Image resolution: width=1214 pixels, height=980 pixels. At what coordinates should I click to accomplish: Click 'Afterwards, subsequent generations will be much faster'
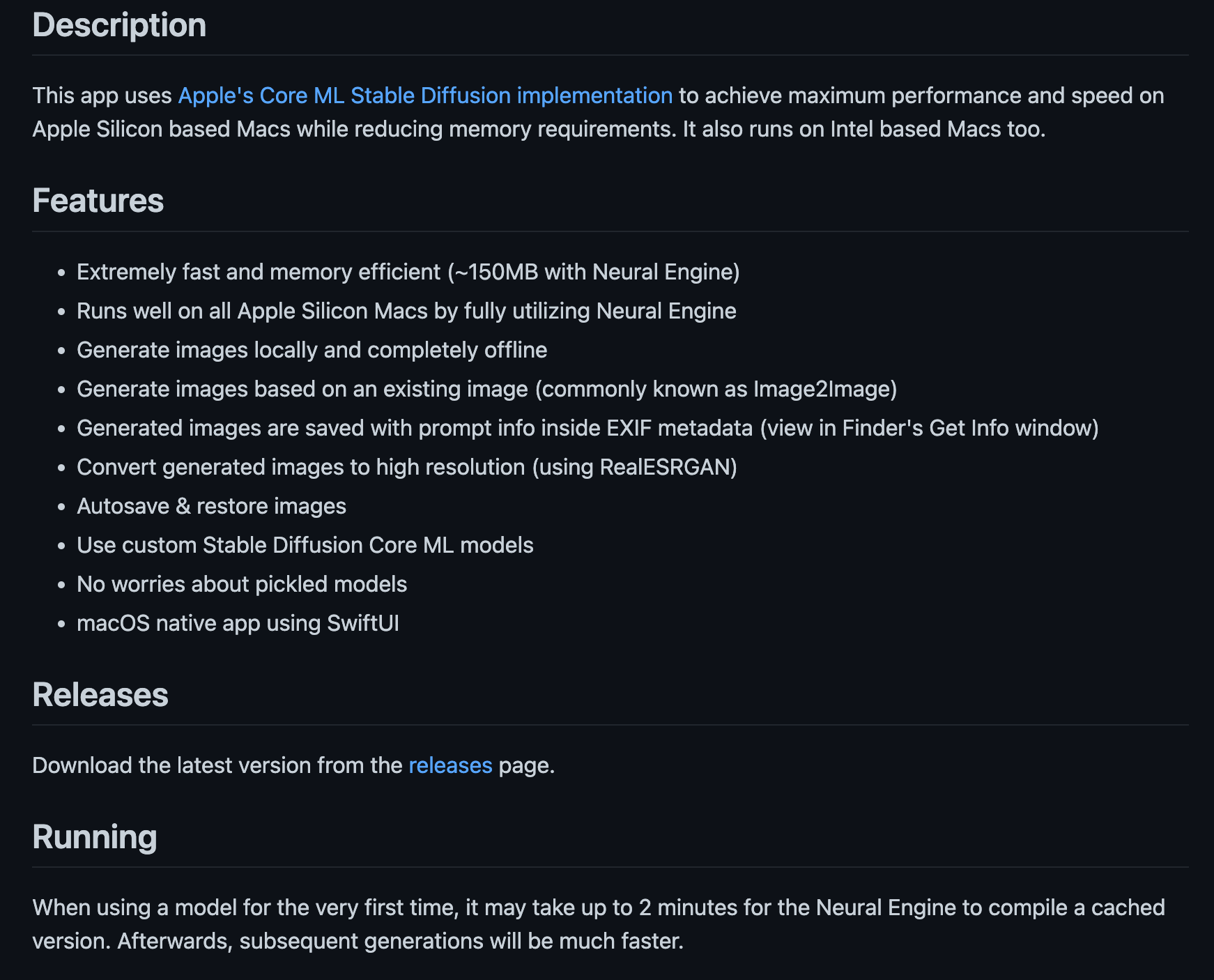coord(400,941)
